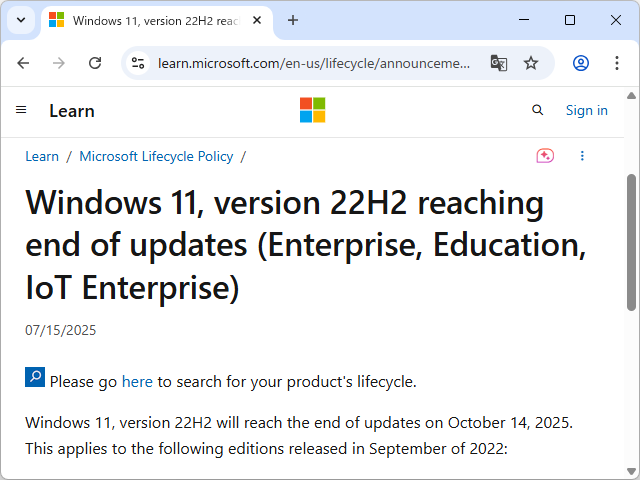Open Chrome profile avatar
This screenshot has width=640, height=480.
[581, 63]
